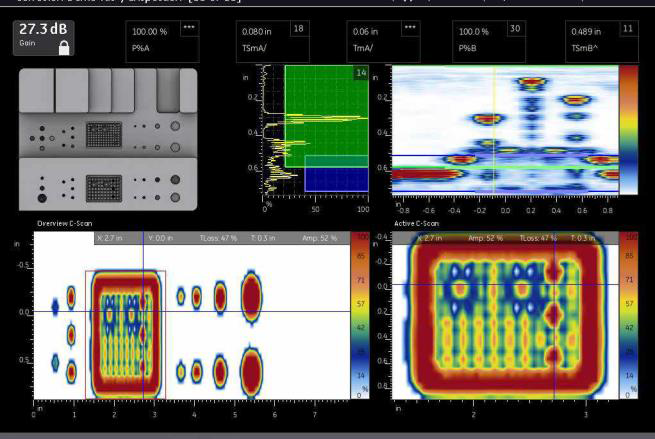
Task: Click X: 2.7 in readout in Active C-Scan
Action: pyautogui.click(x=429, y=238)
